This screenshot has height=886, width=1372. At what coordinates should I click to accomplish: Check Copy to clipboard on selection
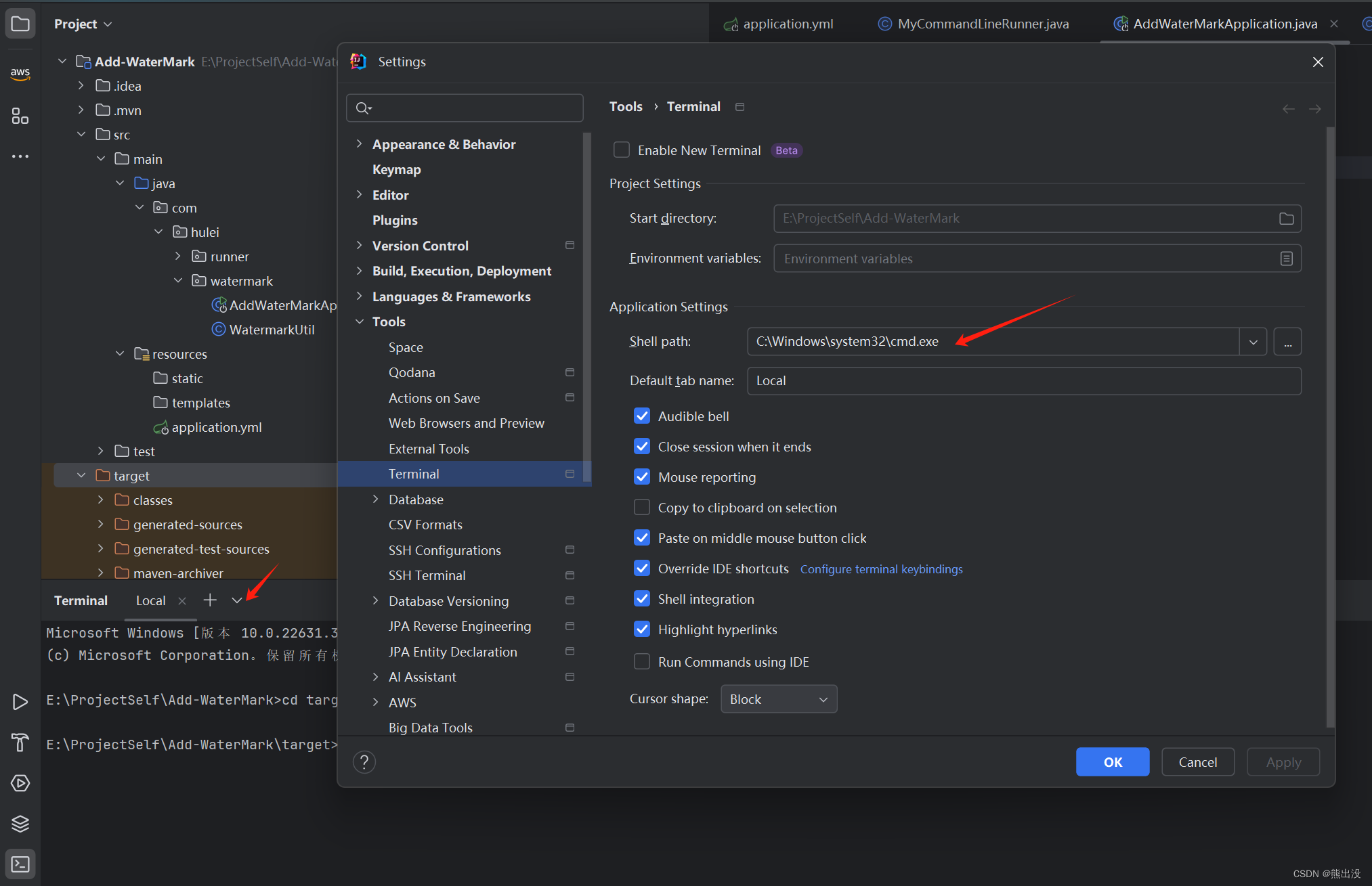pos(642,508)
